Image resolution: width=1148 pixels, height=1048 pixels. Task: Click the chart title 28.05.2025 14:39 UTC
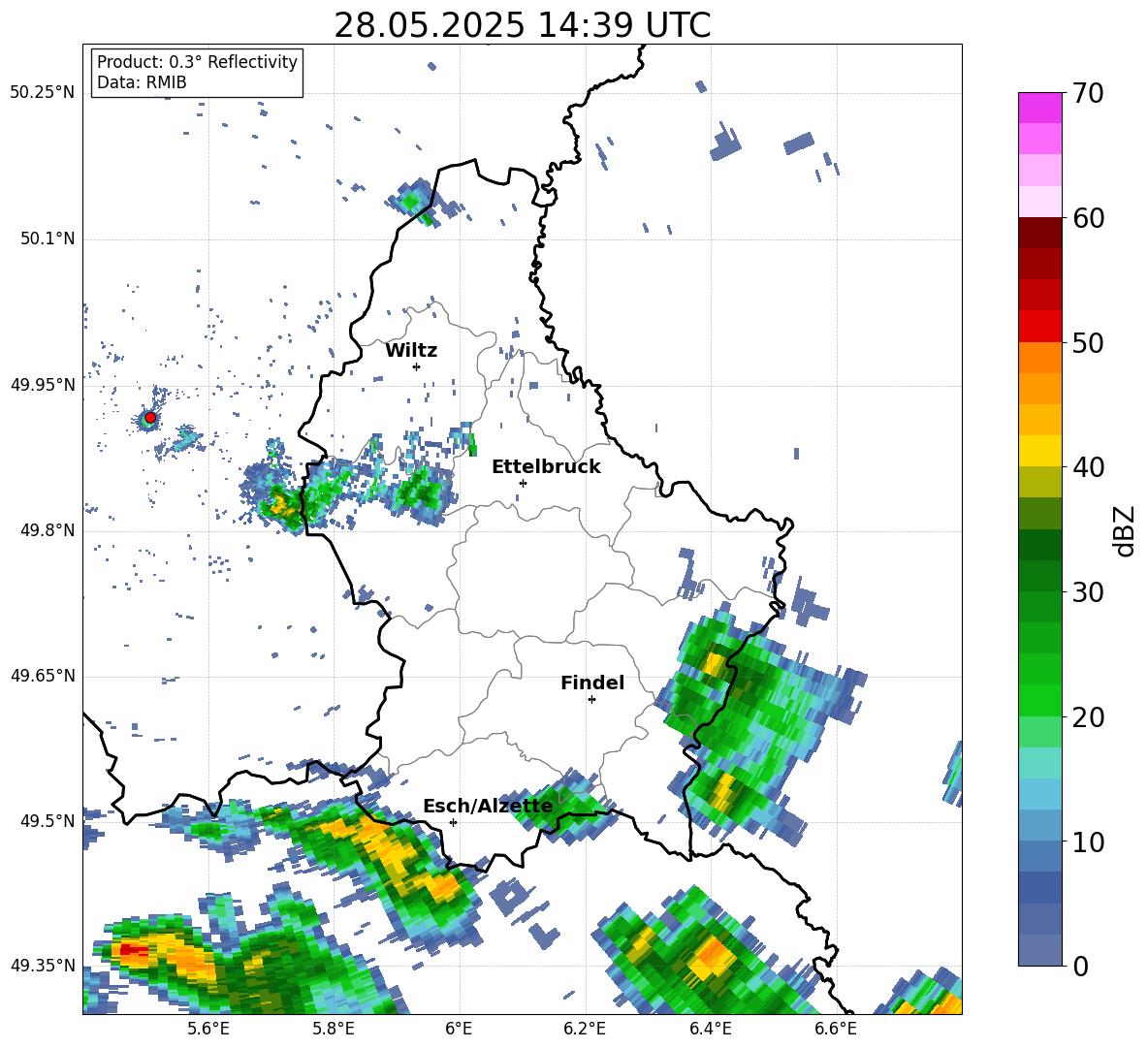point(523,25)
